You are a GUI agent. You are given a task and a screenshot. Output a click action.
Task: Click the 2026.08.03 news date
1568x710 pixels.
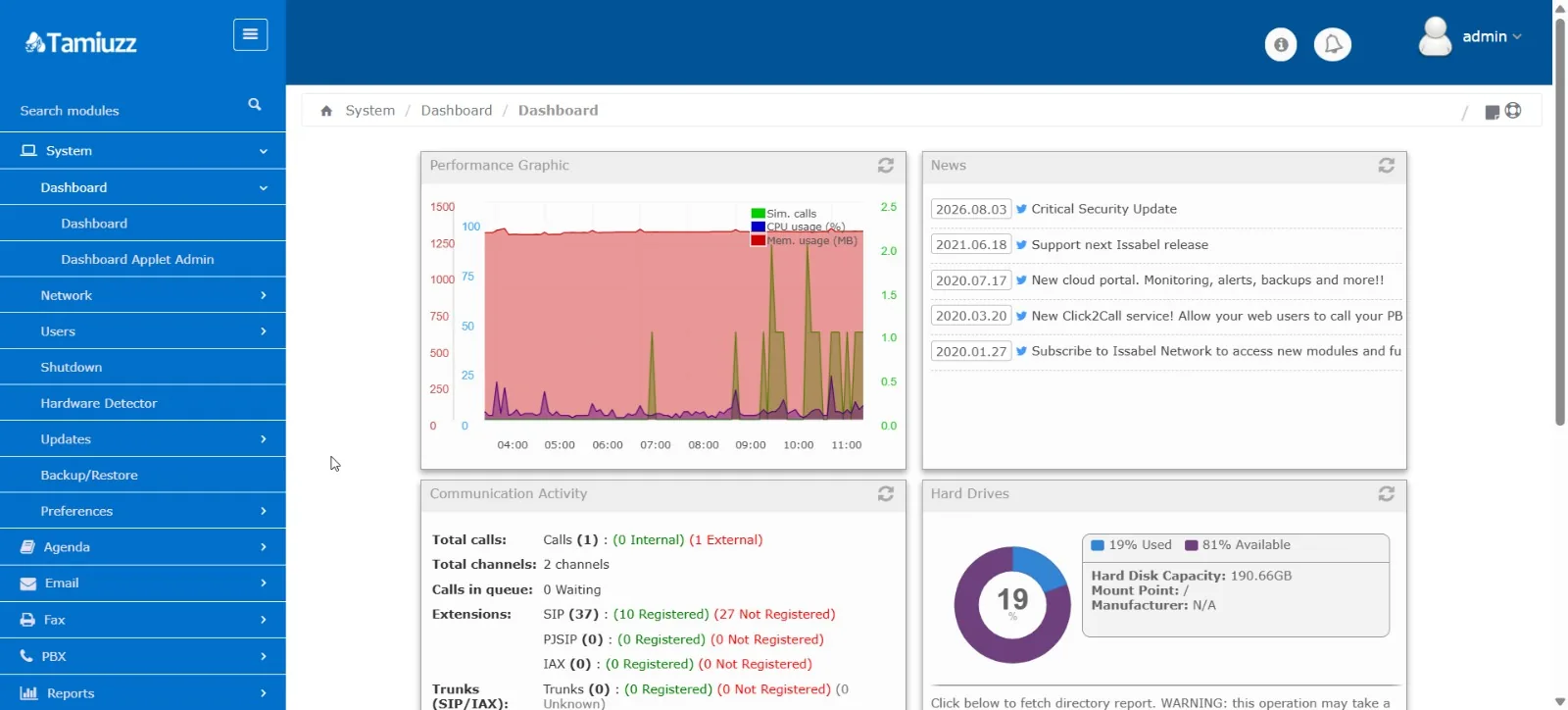click(970, 209)
